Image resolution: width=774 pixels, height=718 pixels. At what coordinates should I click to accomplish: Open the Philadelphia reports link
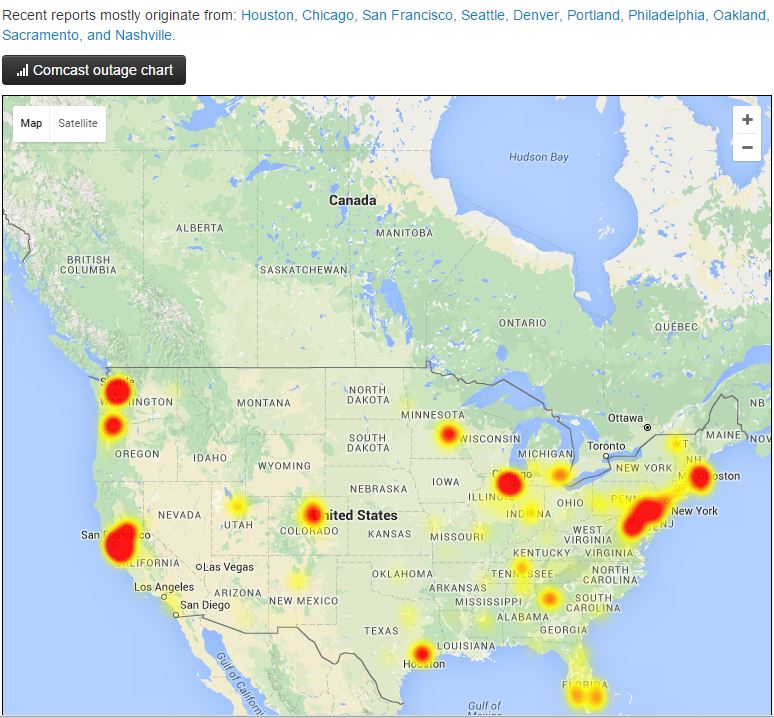click(666, 15)
